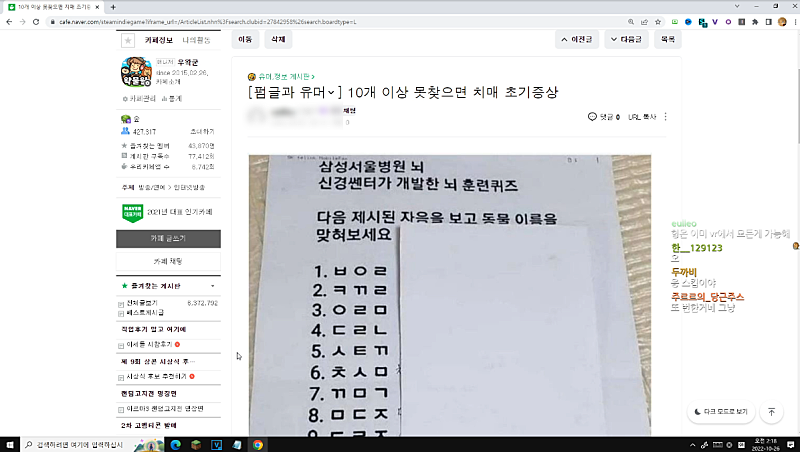Click the brain quiz image
This screenshot has height=452, width=800.
(449, 295)
